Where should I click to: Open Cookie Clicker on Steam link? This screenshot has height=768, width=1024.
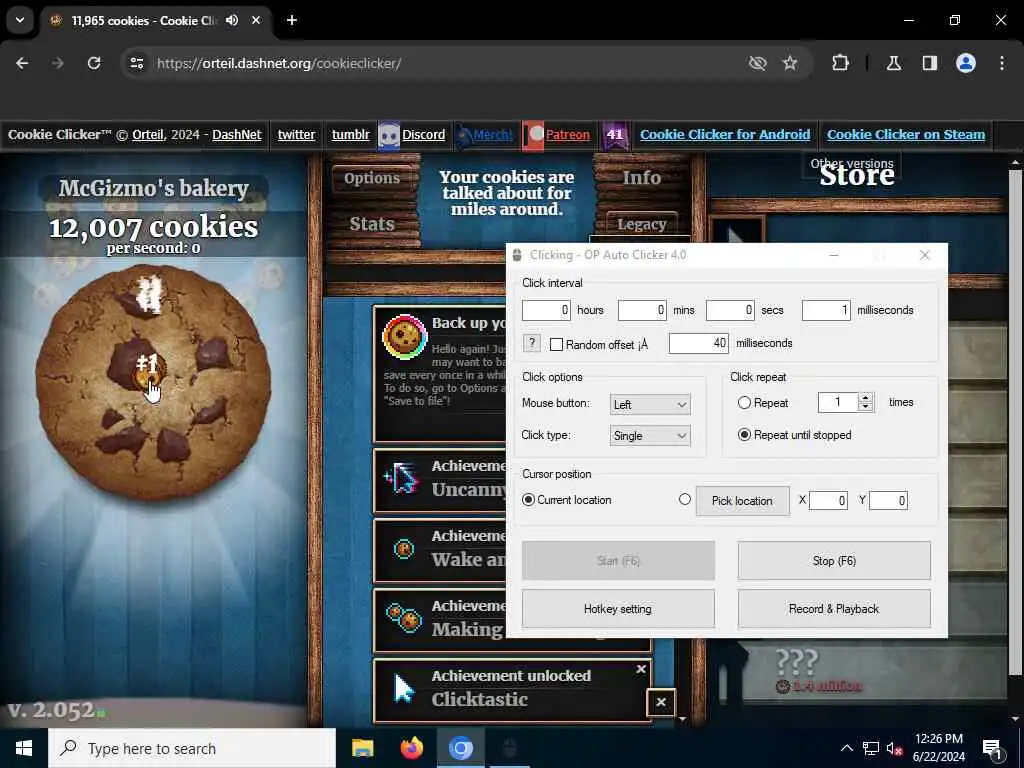click(x=906, y=135)
